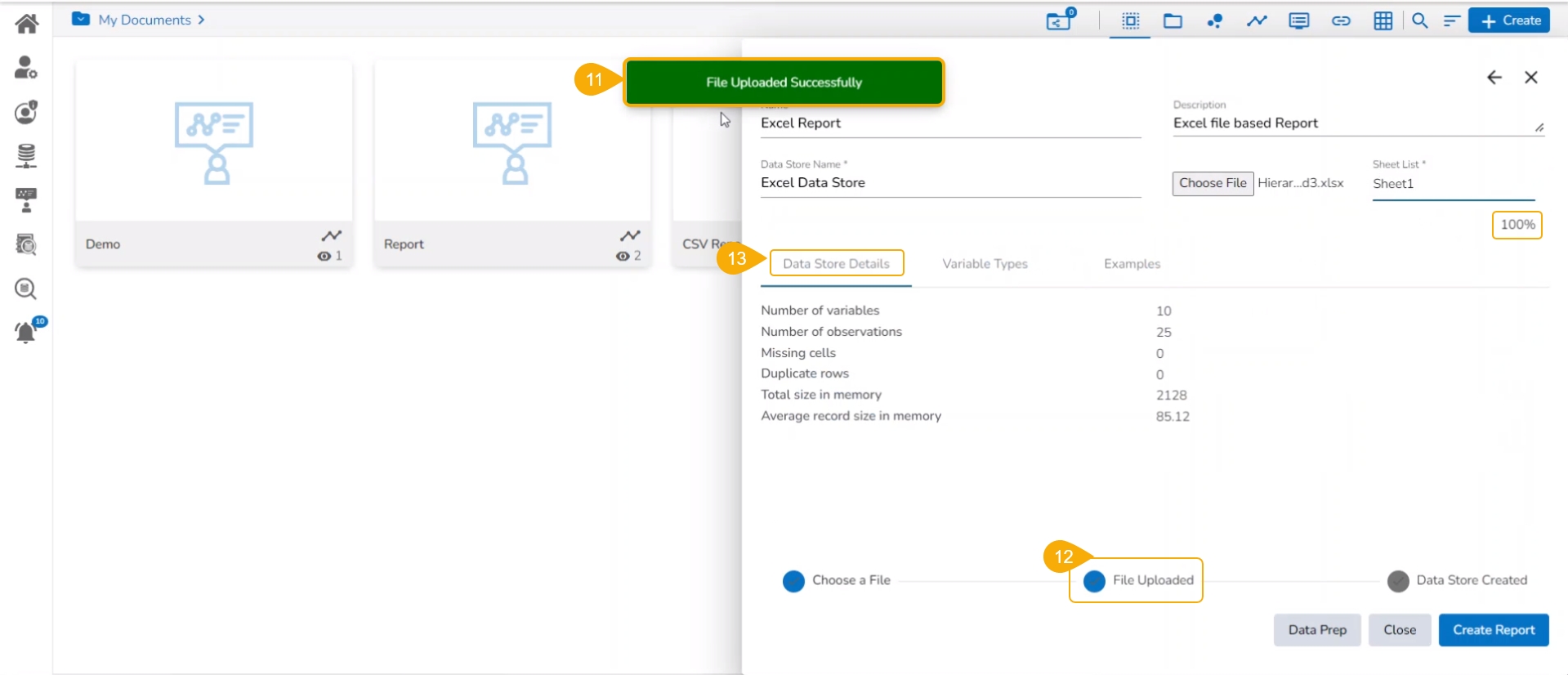Click the Missing cells label
This screenshot has height=675, width=1568.
click(798, 353)
